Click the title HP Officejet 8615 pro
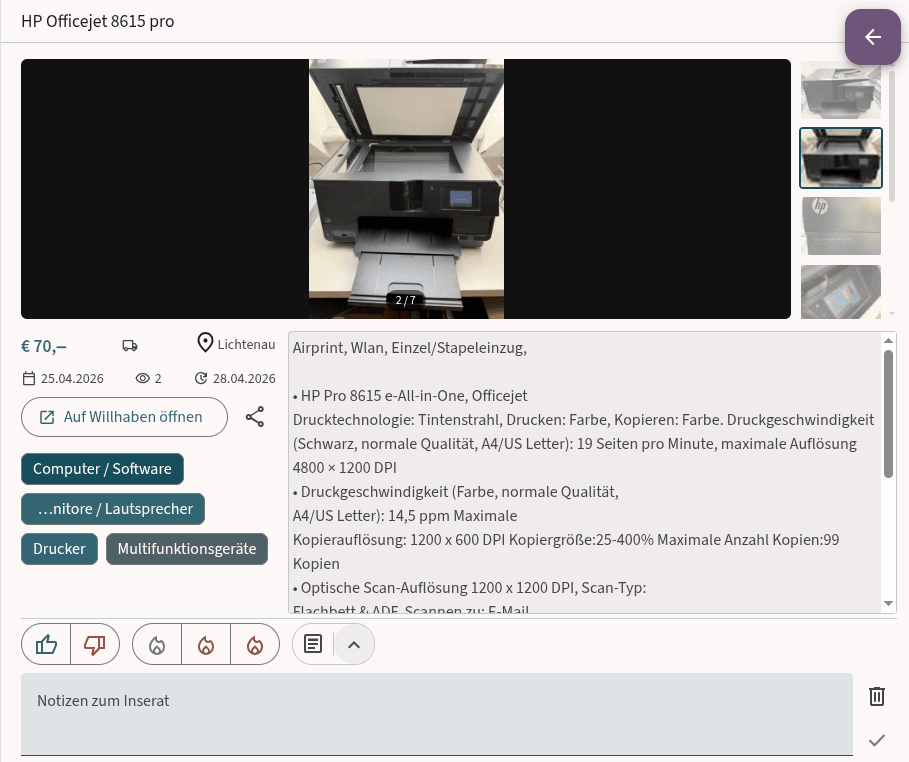 pyautogui.click(x=97, y=21)
